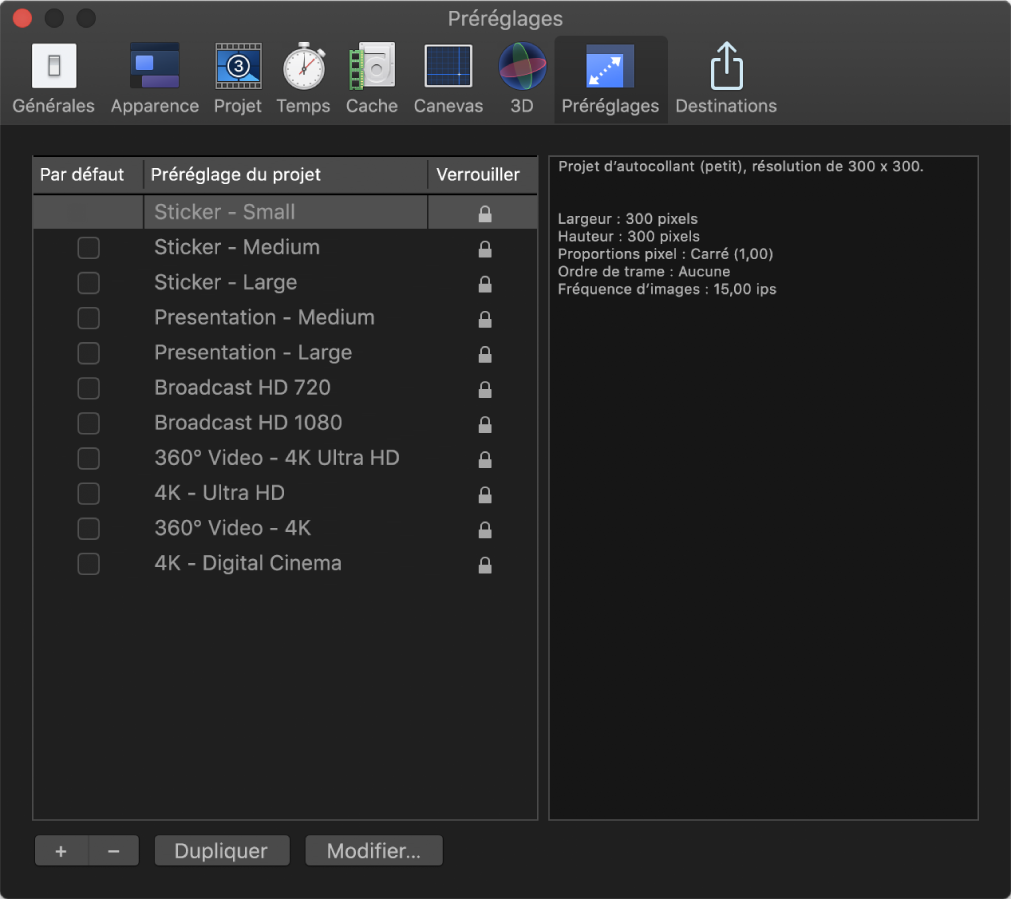Screen dimensions: 1013x899
Task: Set Sticker - Medium as default preset
Action: [89, 248]
